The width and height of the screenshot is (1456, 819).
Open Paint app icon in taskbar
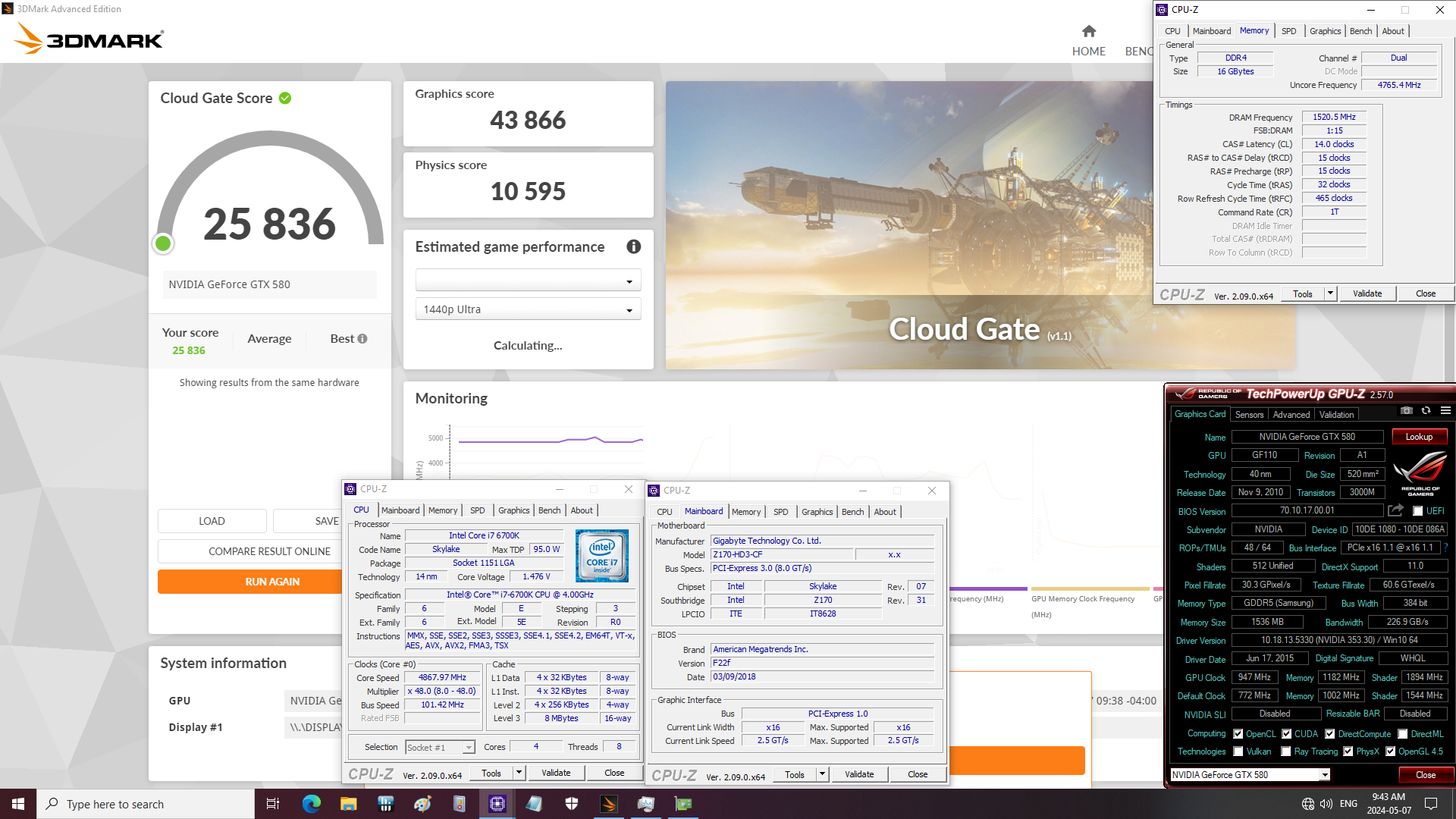point(423,804)
